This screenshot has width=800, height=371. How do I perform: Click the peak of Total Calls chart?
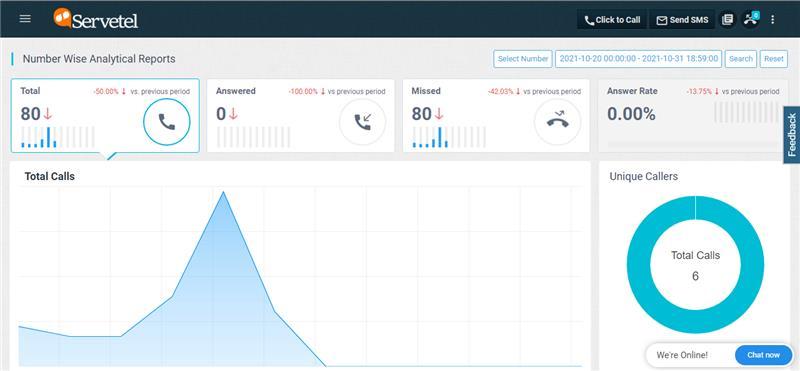pyautogui.click(x=223, y=192)
